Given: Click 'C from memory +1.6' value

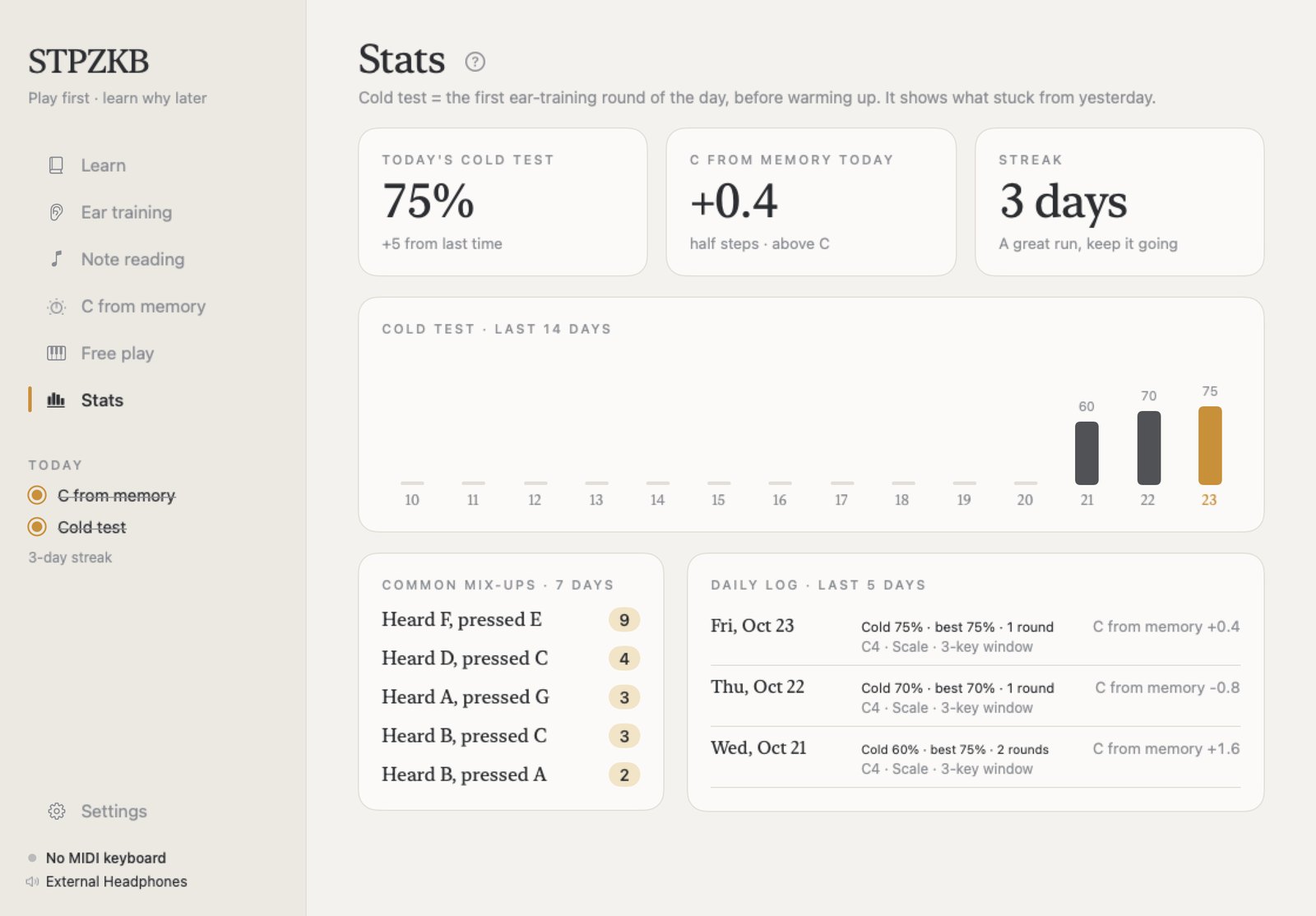Looking at the screenshot, I should tap(1165, 749).
